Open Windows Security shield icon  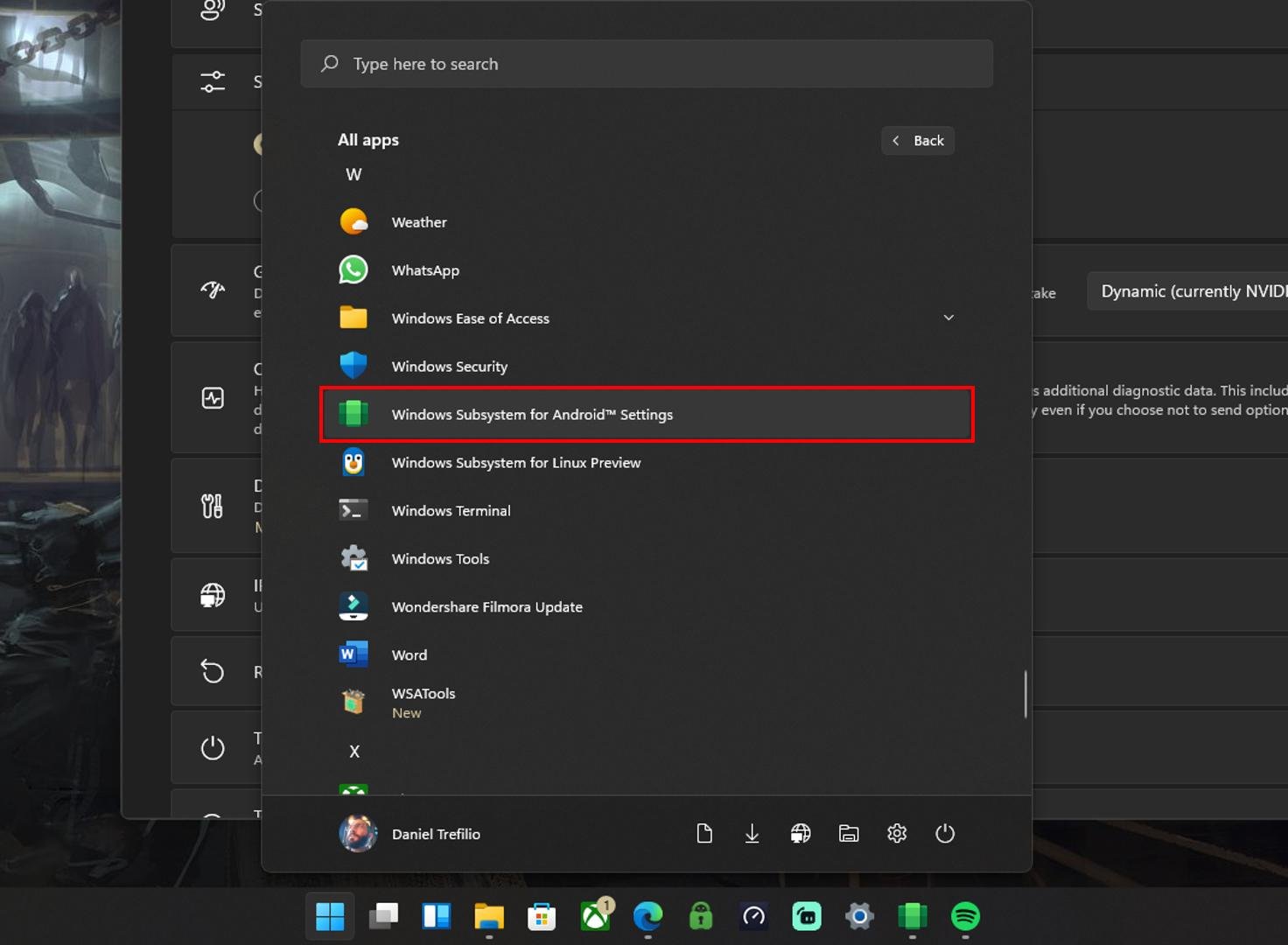[353, 366]
